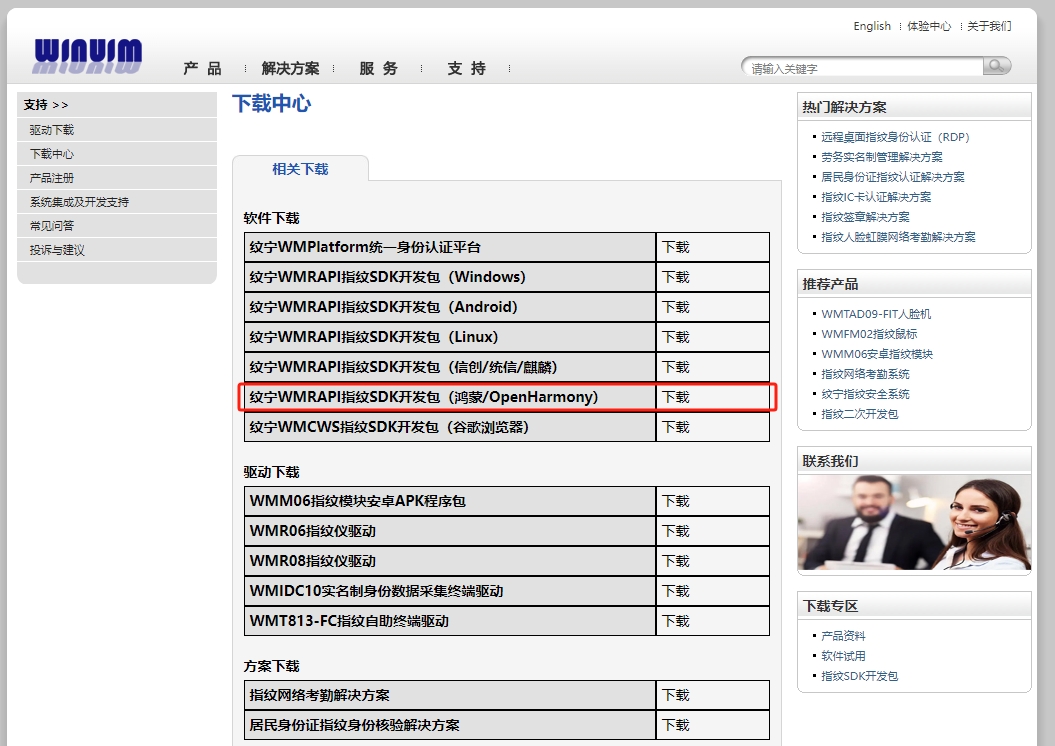Image resolution: width=1055 pixels, height=746 pixels.
Task: Open 系统集成及开发支持 in left sidebar
Action: [79, 202]
